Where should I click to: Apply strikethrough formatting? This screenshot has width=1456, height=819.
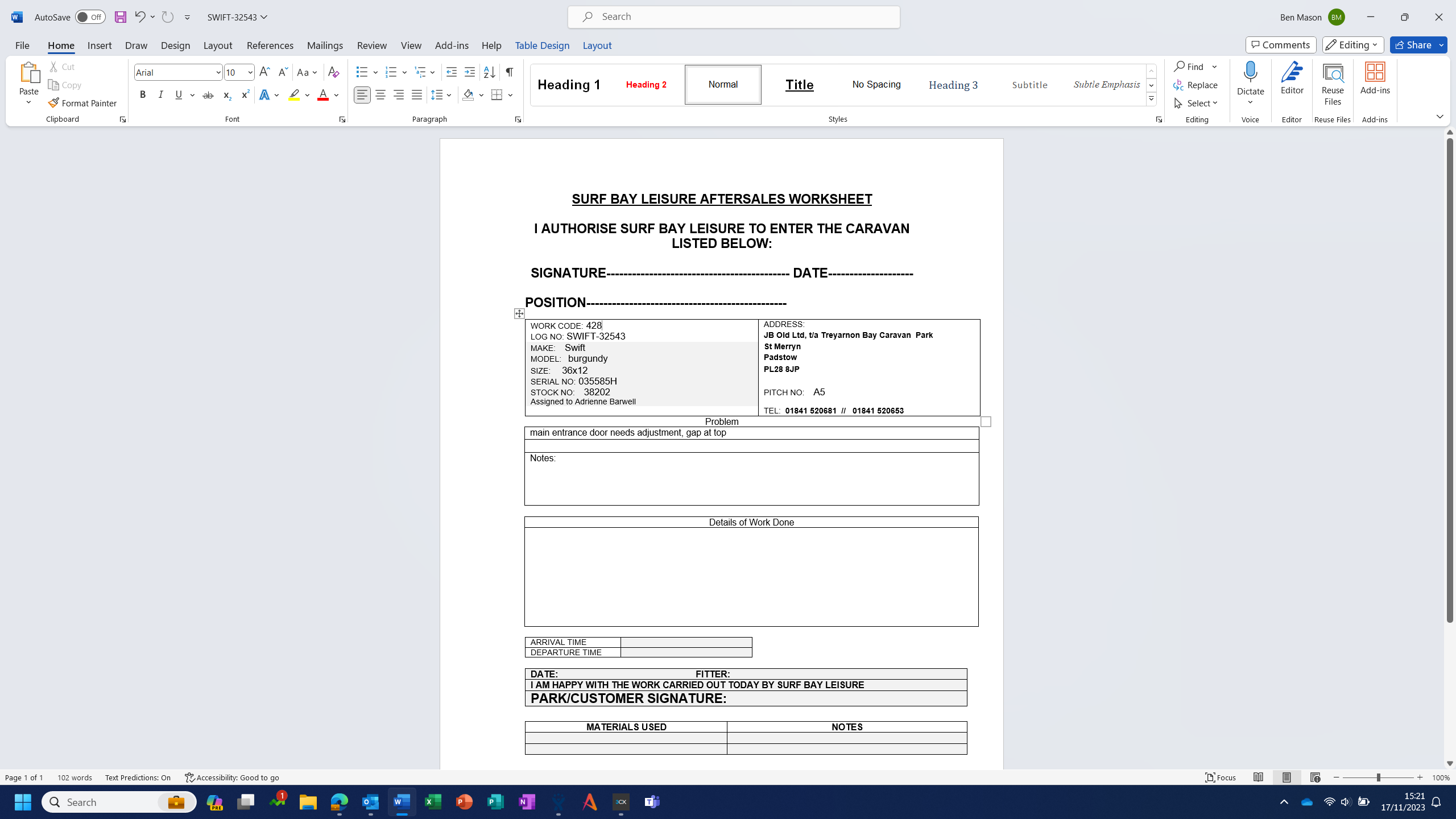(208, 95)
